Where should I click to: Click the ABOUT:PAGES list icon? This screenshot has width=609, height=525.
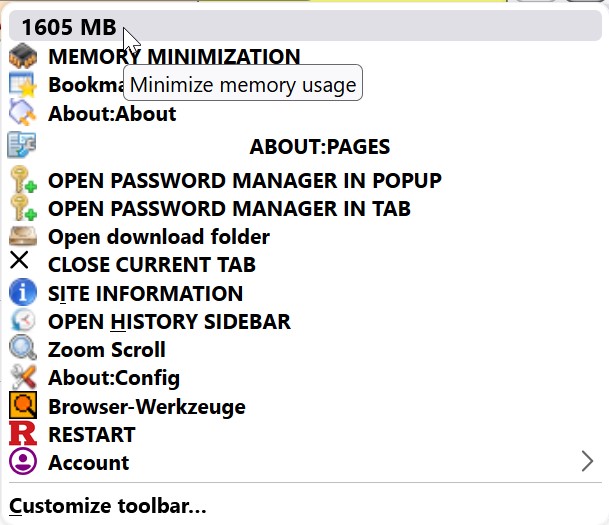(22, 146)
